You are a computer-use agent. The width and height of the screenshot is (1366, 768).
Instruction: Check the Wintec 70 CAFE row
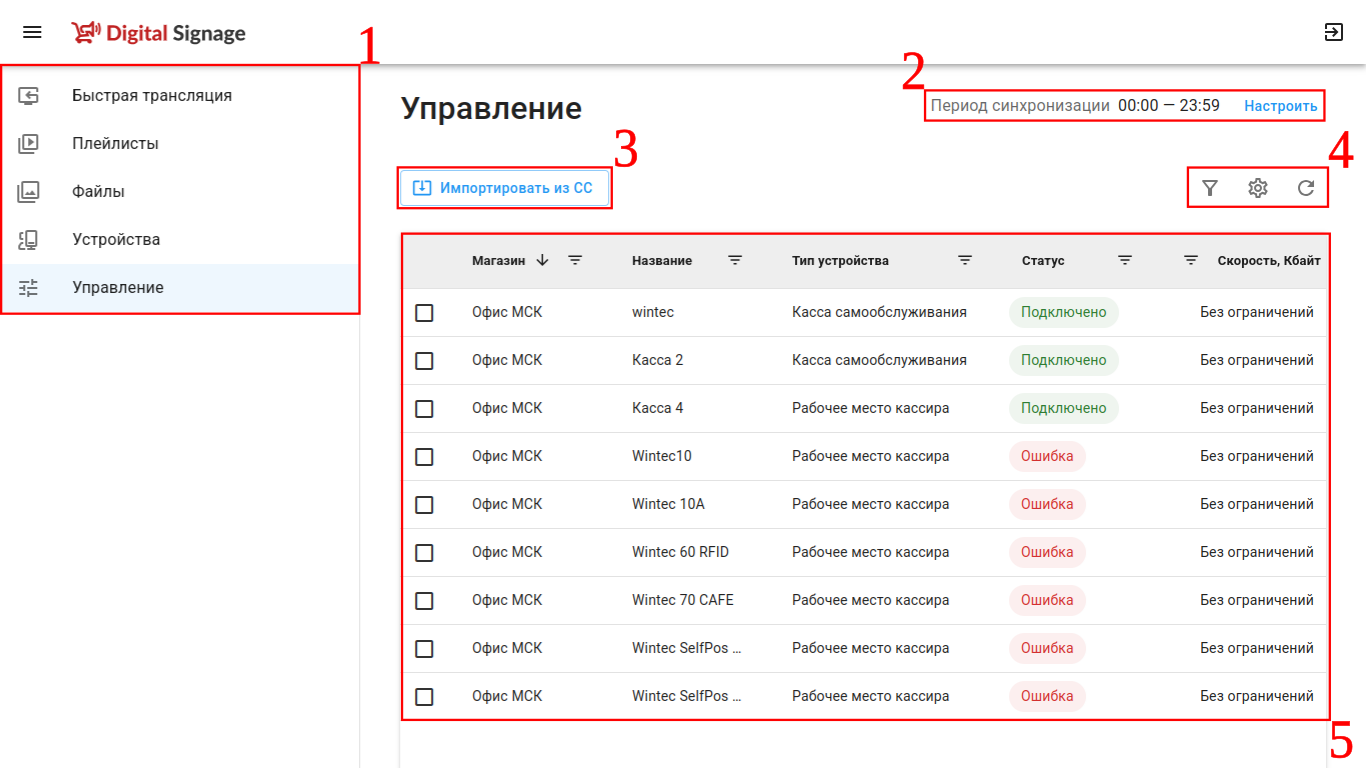tap(424, 601)
